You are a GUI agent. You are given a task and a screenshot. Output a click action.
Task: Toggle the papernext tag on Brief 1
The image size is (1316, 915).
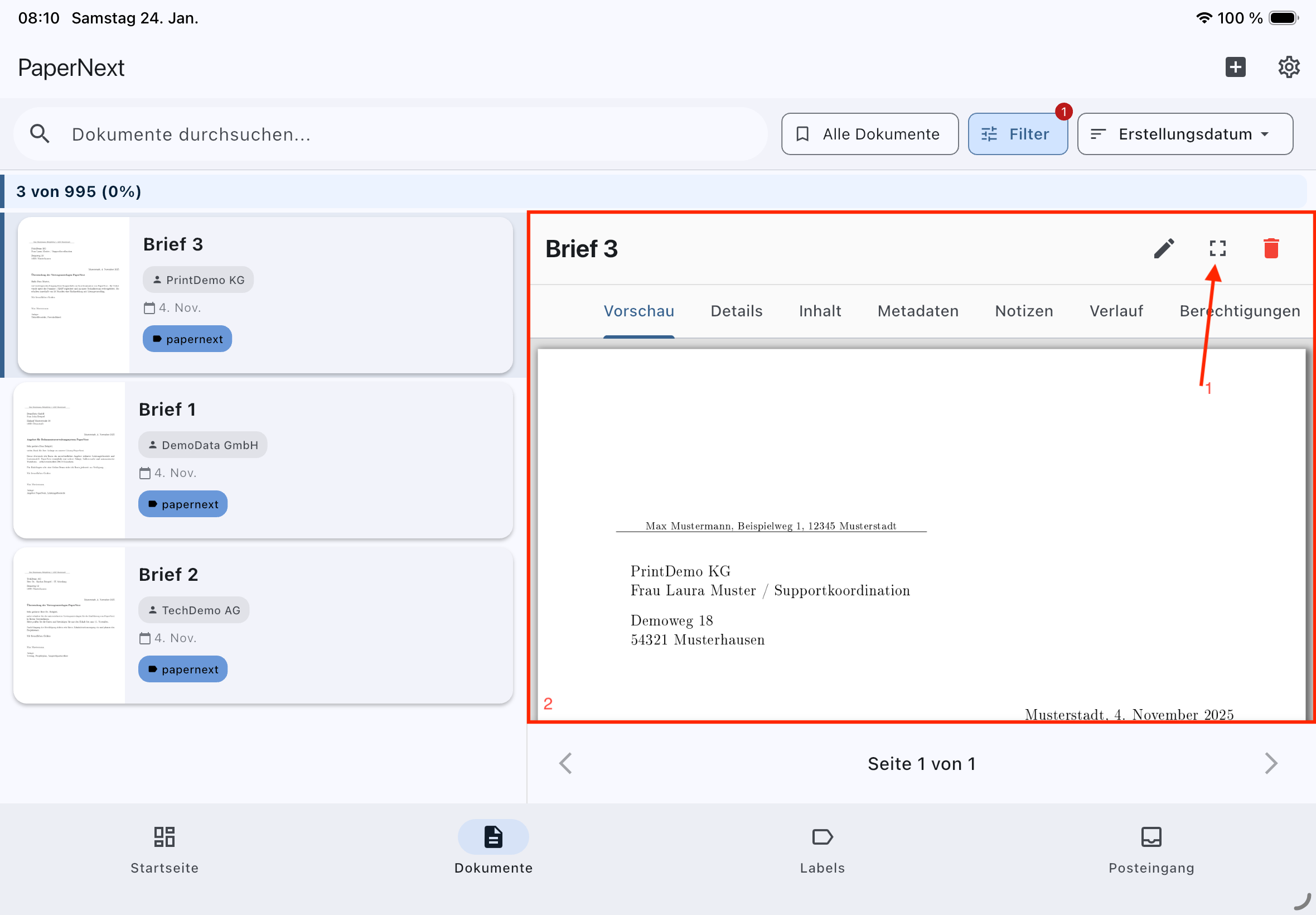pos(183,504)
